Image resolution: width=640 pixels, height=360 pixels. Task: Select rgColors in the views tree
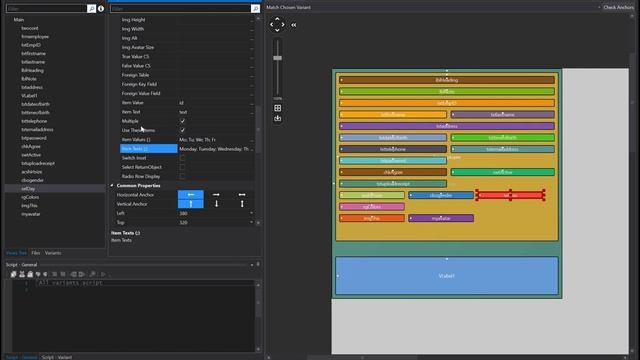click(x=30, y=197)
